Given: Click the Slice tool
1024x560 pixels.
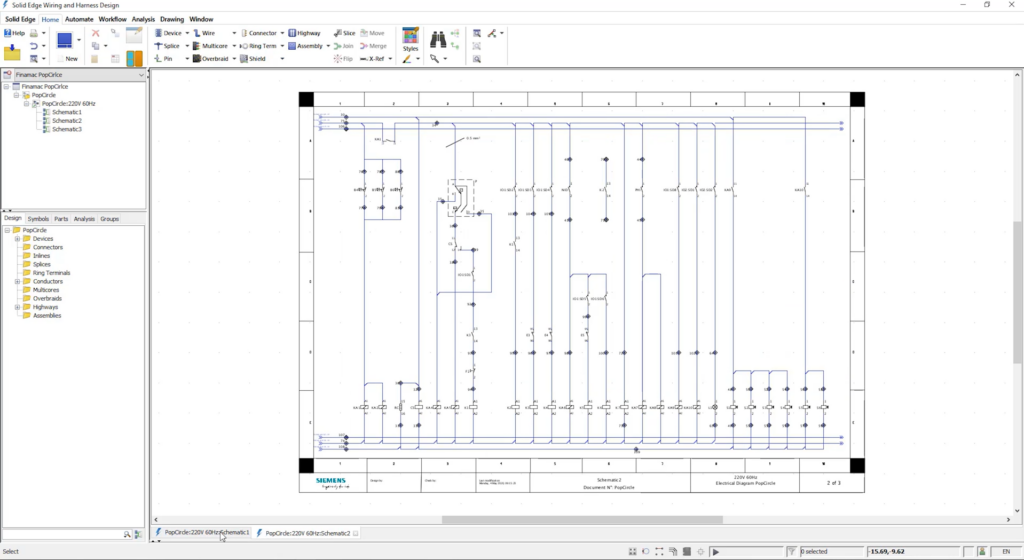Looking at the screenshot, I should click(x=344, y=33).
